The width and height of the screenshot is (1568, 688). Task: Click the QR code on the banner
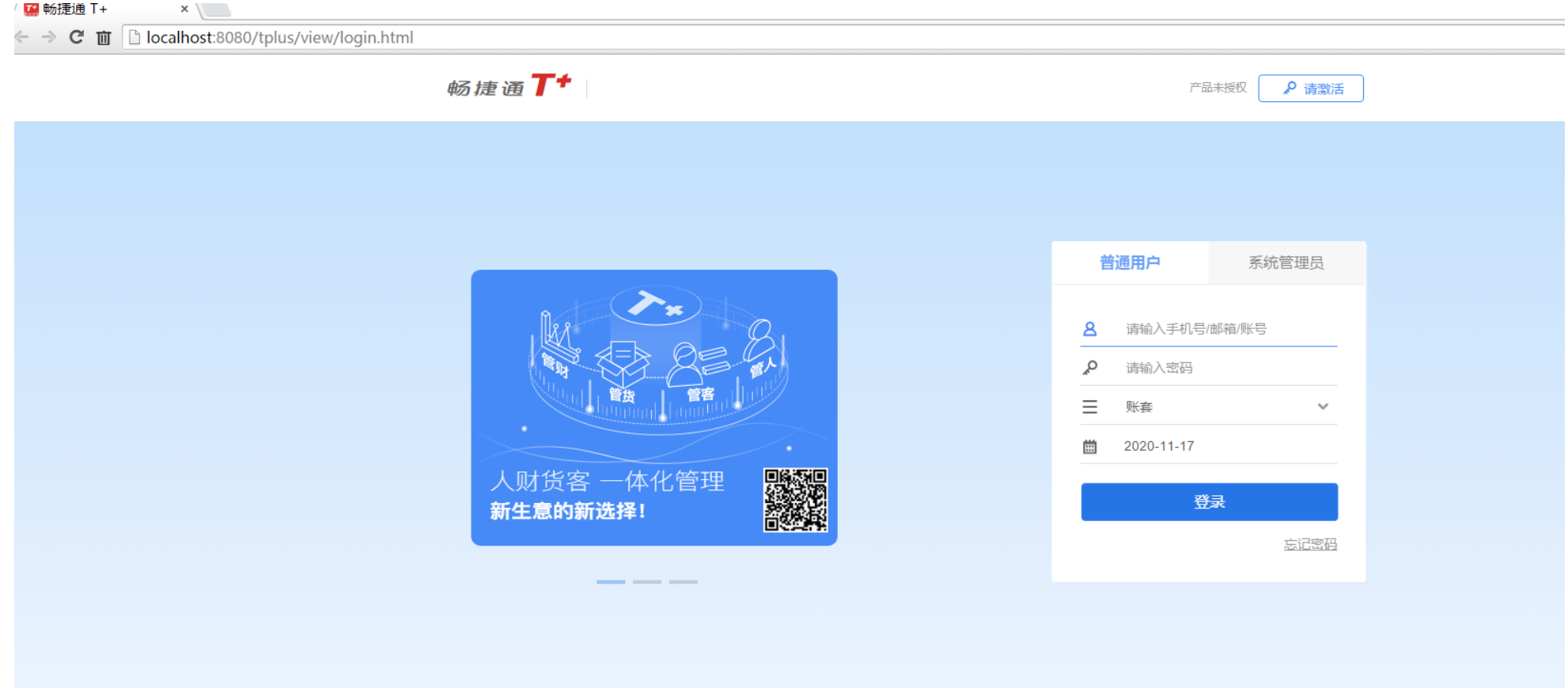point(795,500)
